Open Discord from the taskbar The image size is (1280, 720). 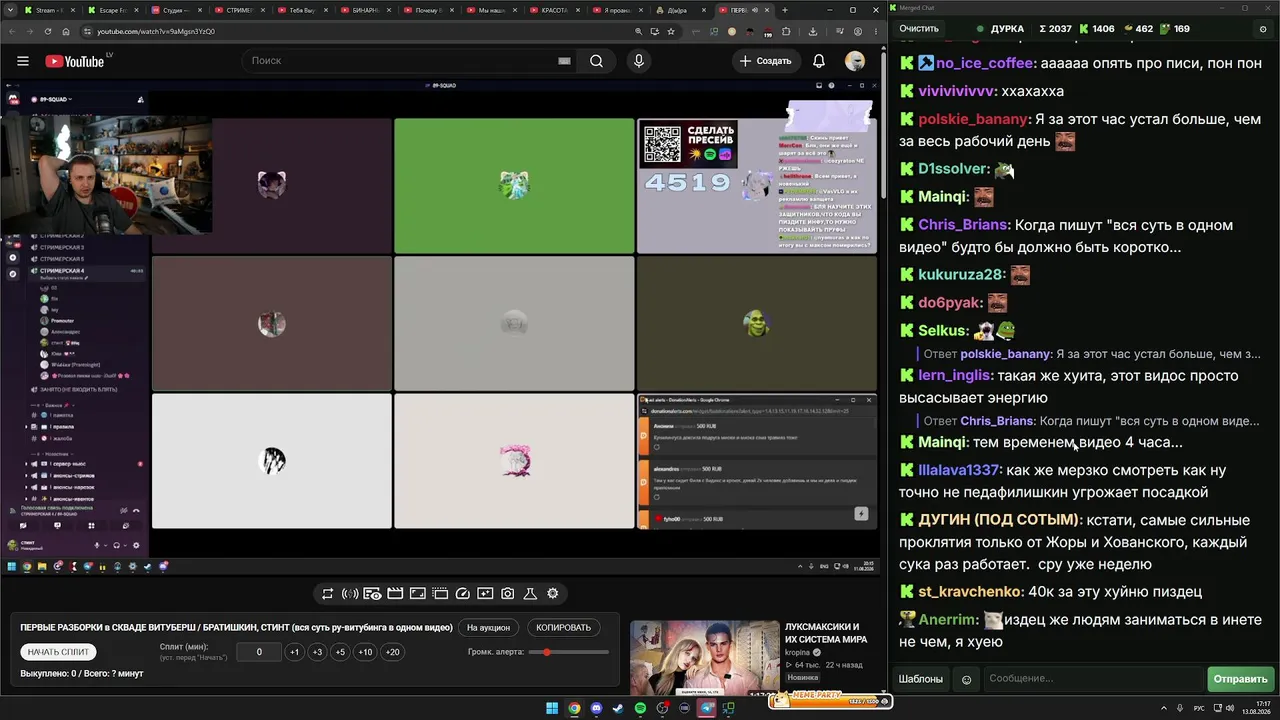[x=596, y=708]
